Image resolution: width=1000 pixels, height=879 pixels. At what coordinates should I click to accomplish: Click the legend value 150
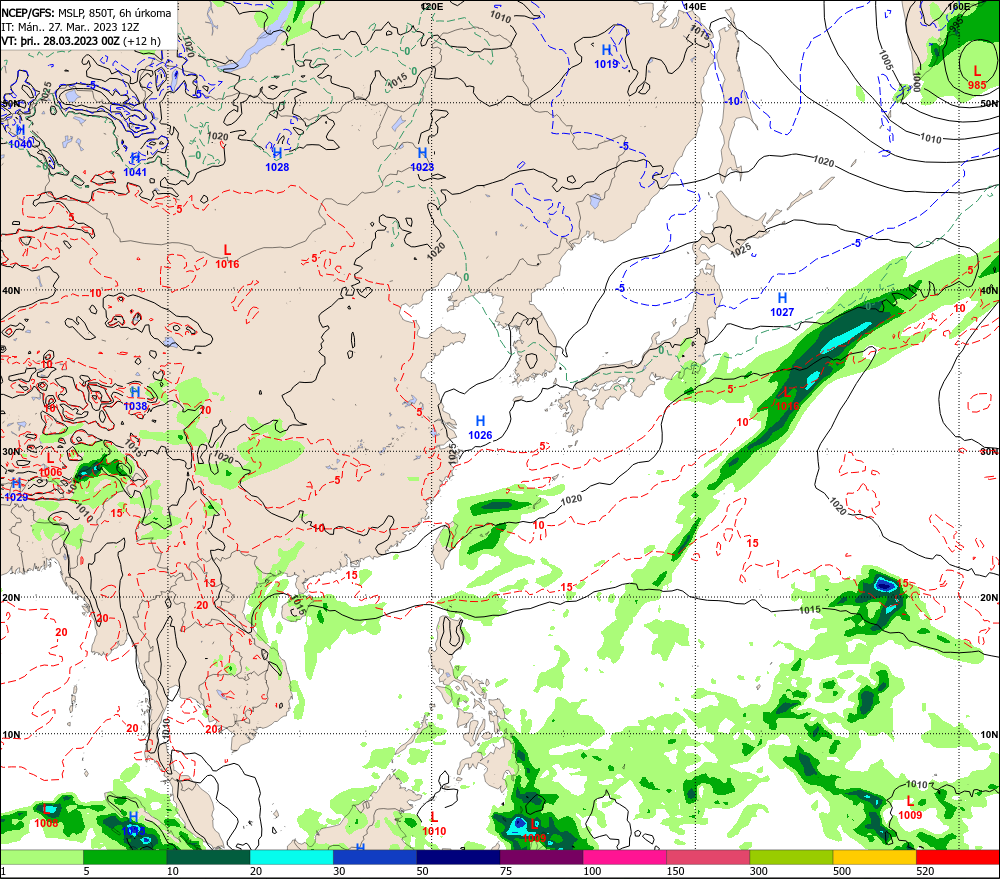(675, 871)
